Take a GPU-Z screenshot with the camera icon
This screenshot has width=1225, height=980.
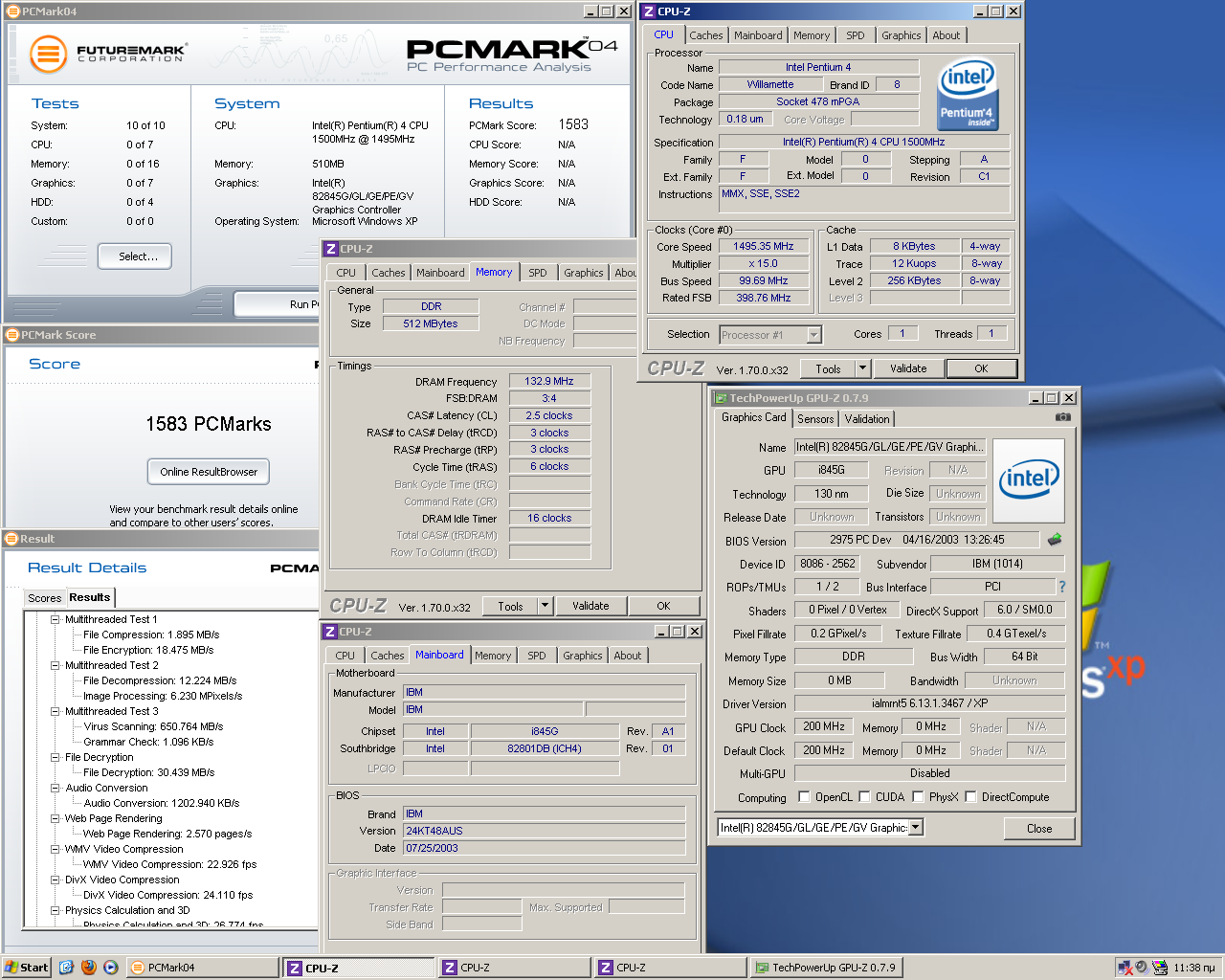click(x=1063, y=417)
